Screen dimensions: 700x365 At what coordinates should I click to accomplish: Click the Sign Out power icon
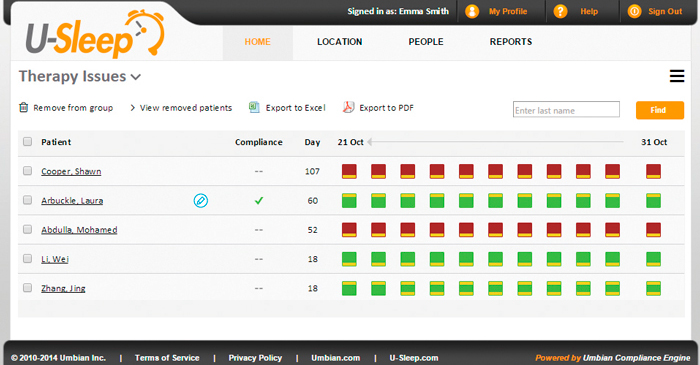[634, 11]
